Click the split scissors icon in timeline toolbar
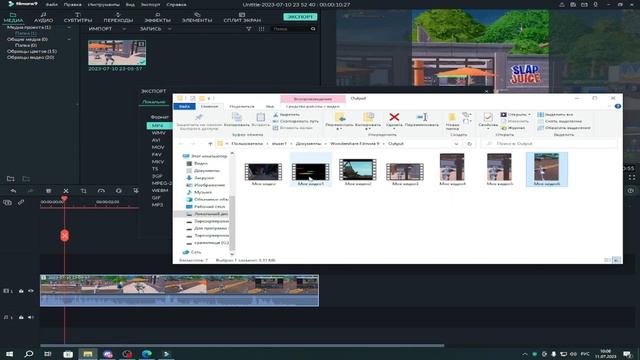The width and height of the screenshot is (640, 360). pyautogui.click(x=66, y=191)
